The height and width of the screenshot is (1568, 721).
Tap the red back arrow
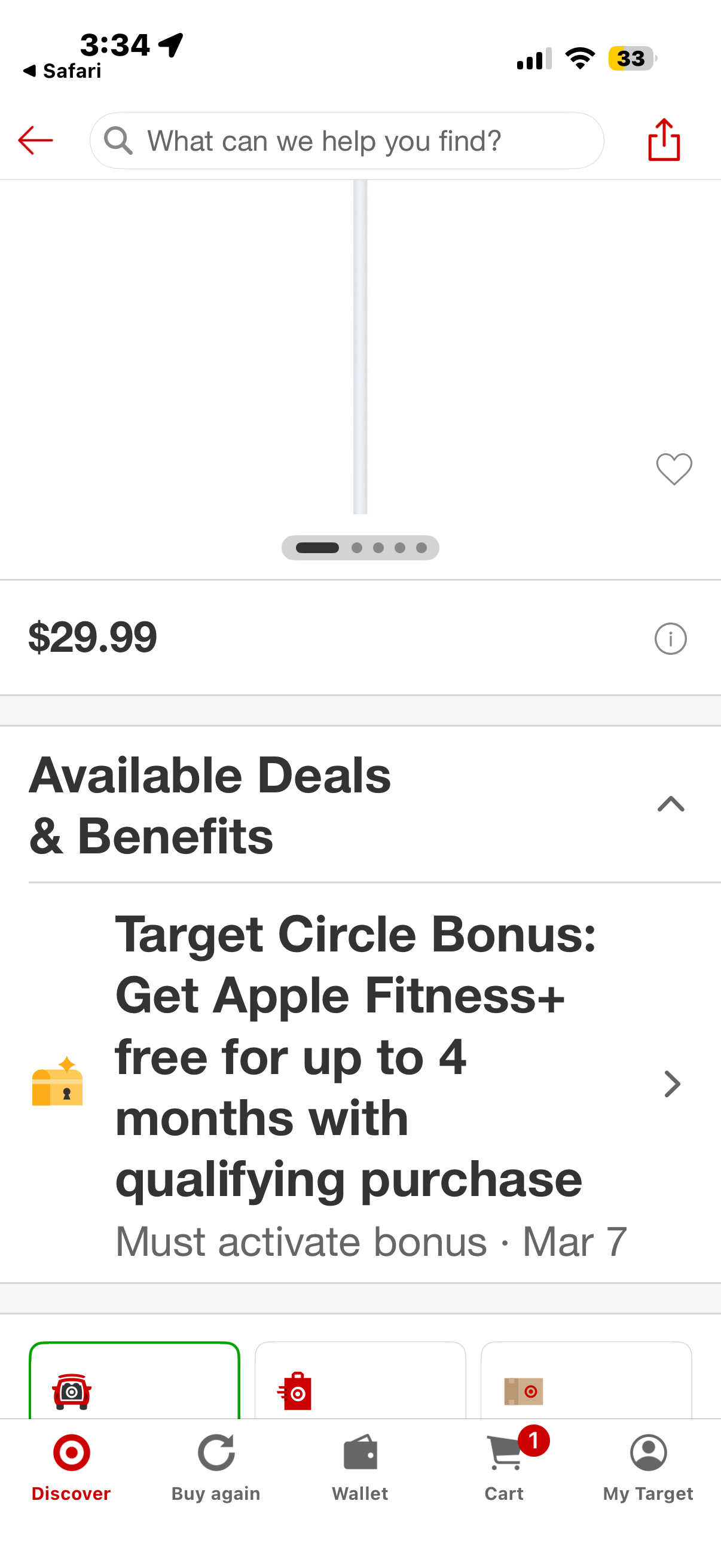35,141
